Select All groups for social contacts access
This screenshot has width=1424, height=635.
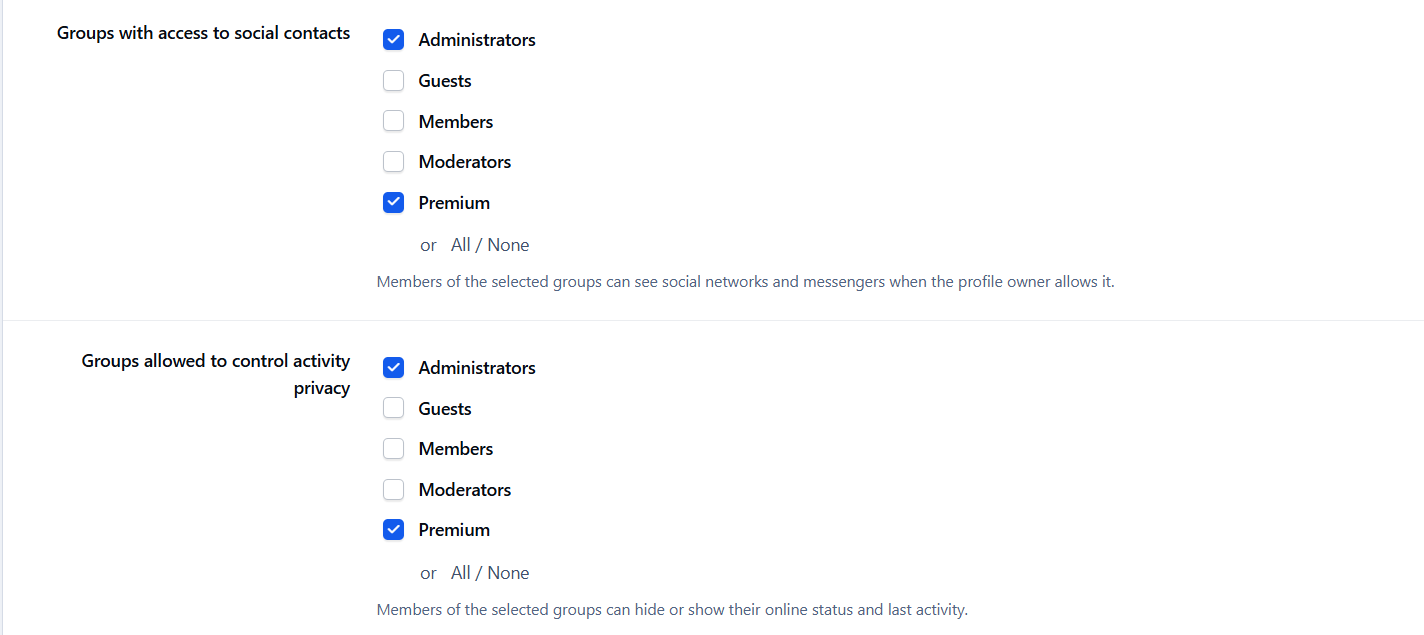point(460,245)
